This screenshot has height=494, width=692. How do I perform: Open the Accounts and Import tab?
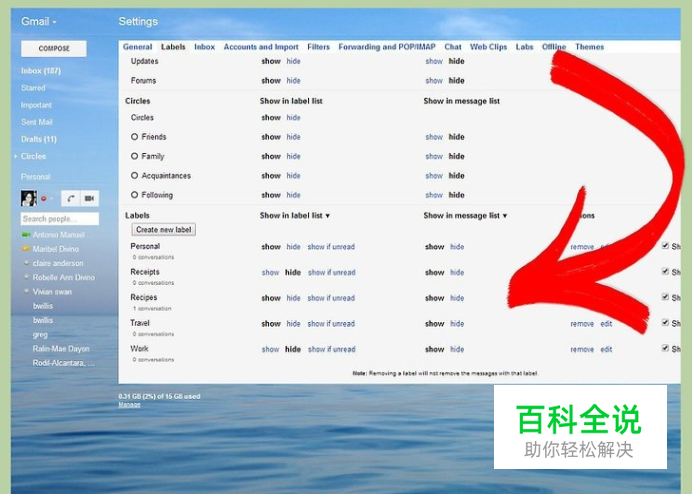(x=261, y=47)
